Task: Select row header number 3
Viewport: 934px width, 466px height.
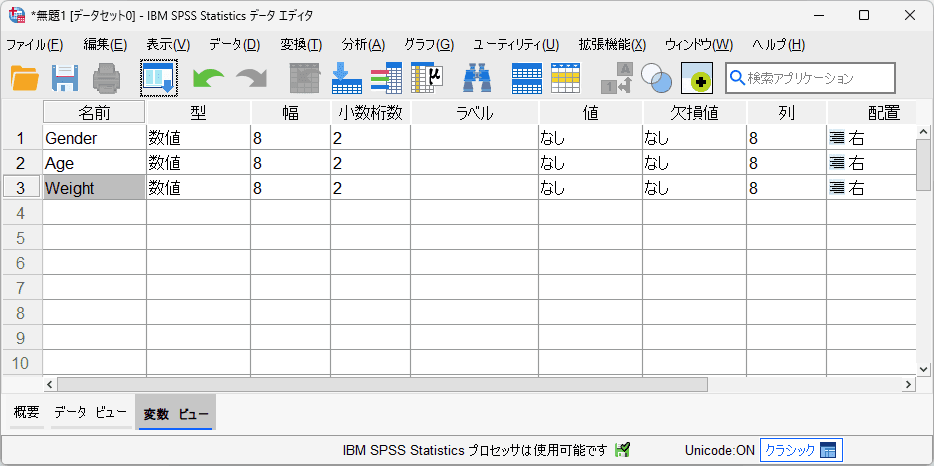Action: [x=21, y=188]
